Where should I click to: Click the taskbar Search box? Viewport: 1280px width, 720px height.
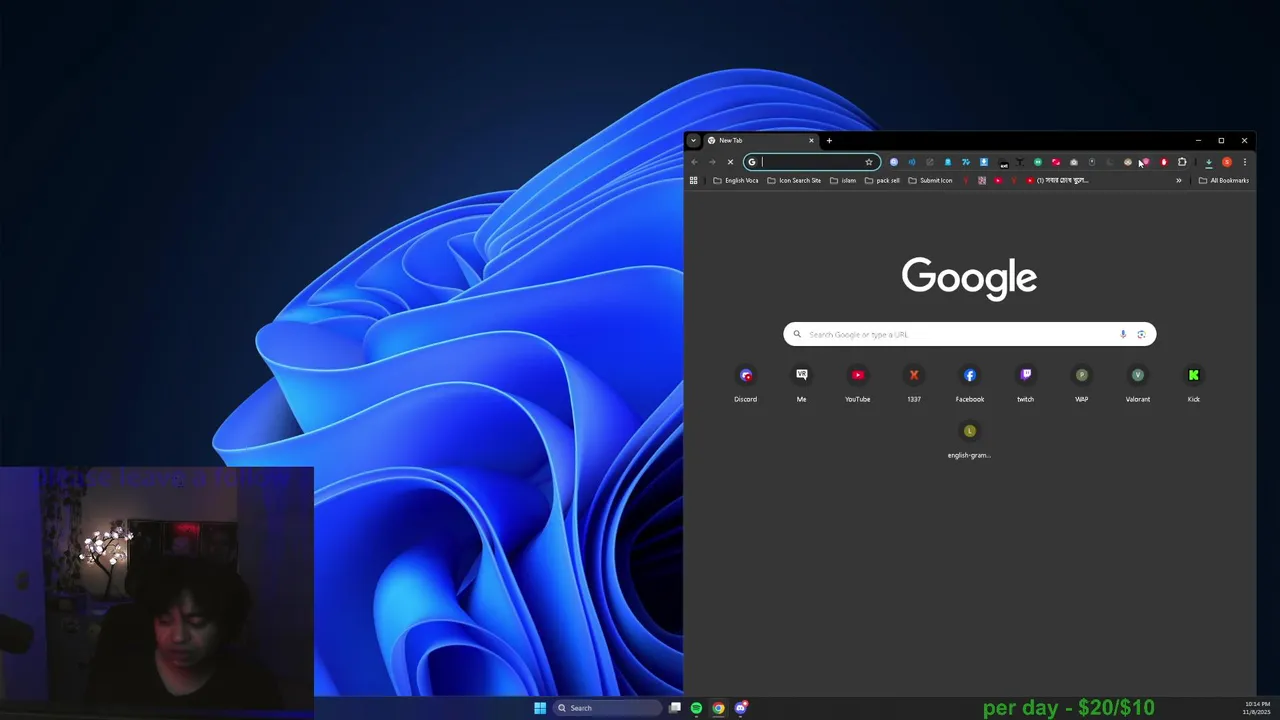pyautogui.click(x=607, y=708)
